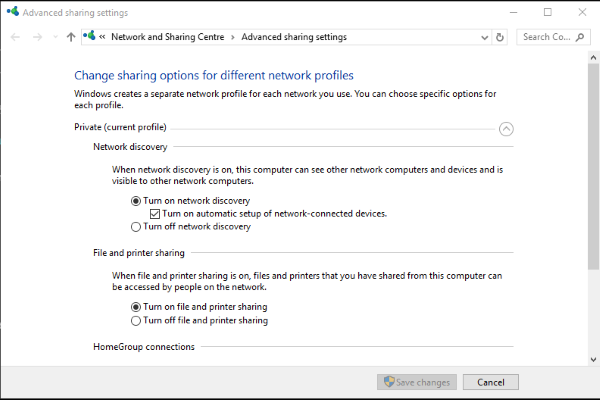
Task: Click the search magnifier icon
Action: [580, 37]
